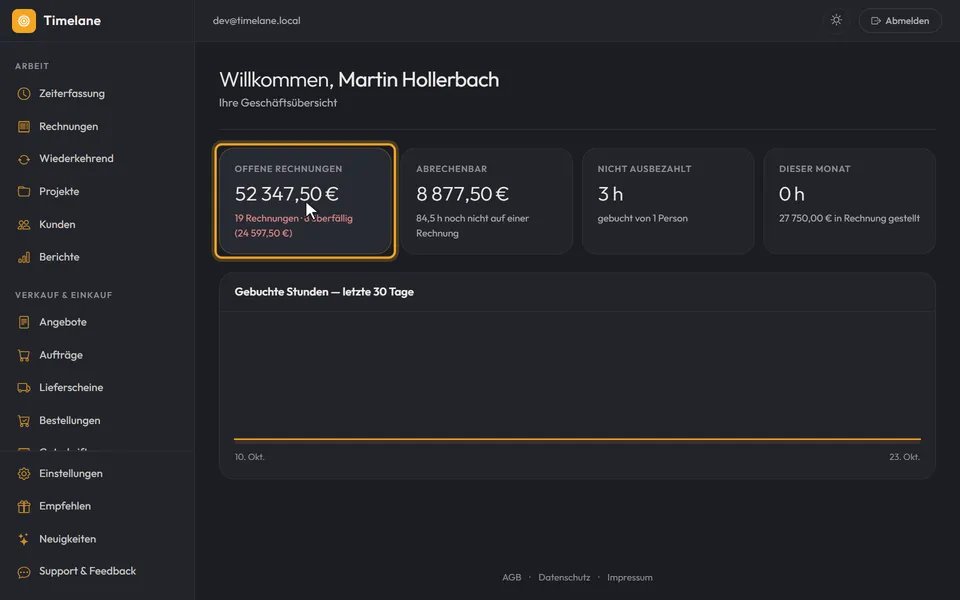Click the truck icon beside Lieferscheine
960x600 pixels.
click(x=24, y=388)
